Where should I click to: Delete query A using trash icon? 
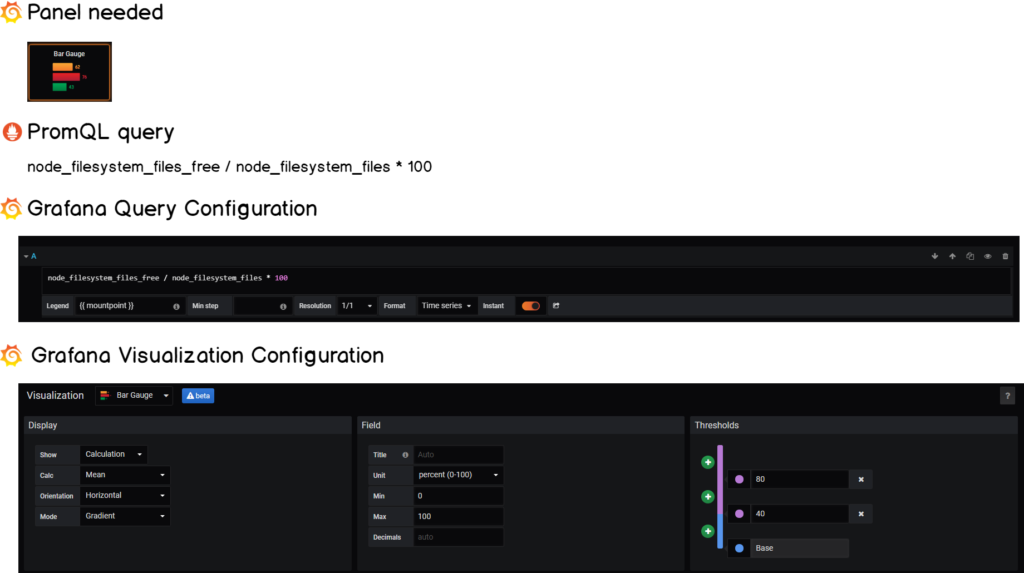[x=1005, y=256]
